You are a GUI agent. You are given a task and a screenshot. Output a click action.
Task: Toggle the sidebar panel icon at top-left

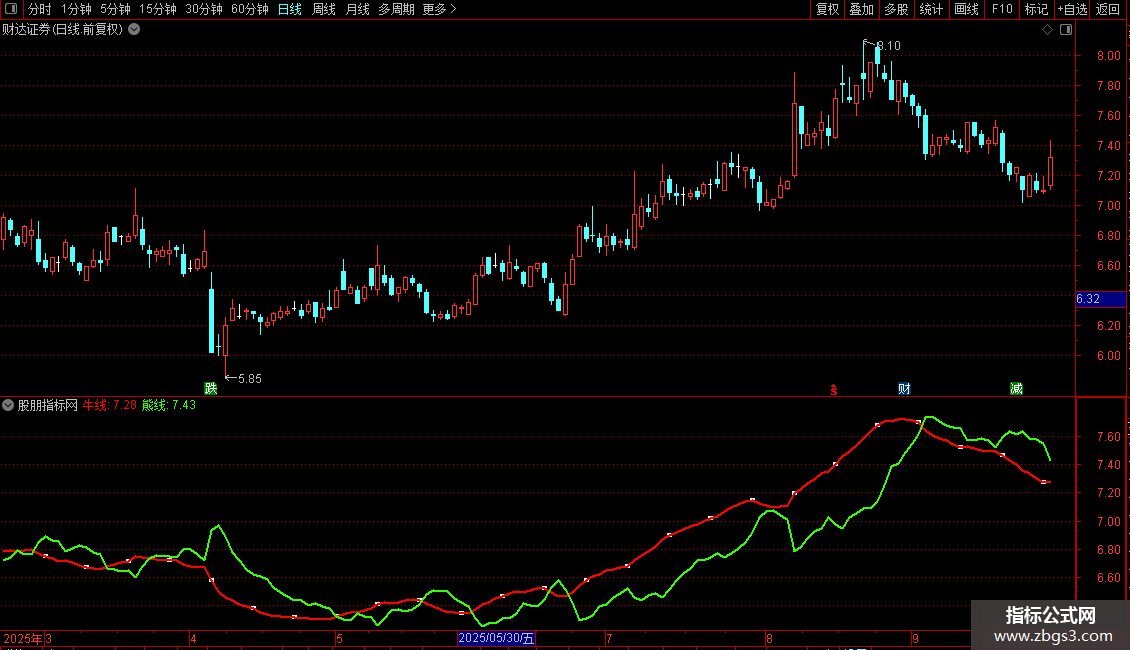pos(11,9)
